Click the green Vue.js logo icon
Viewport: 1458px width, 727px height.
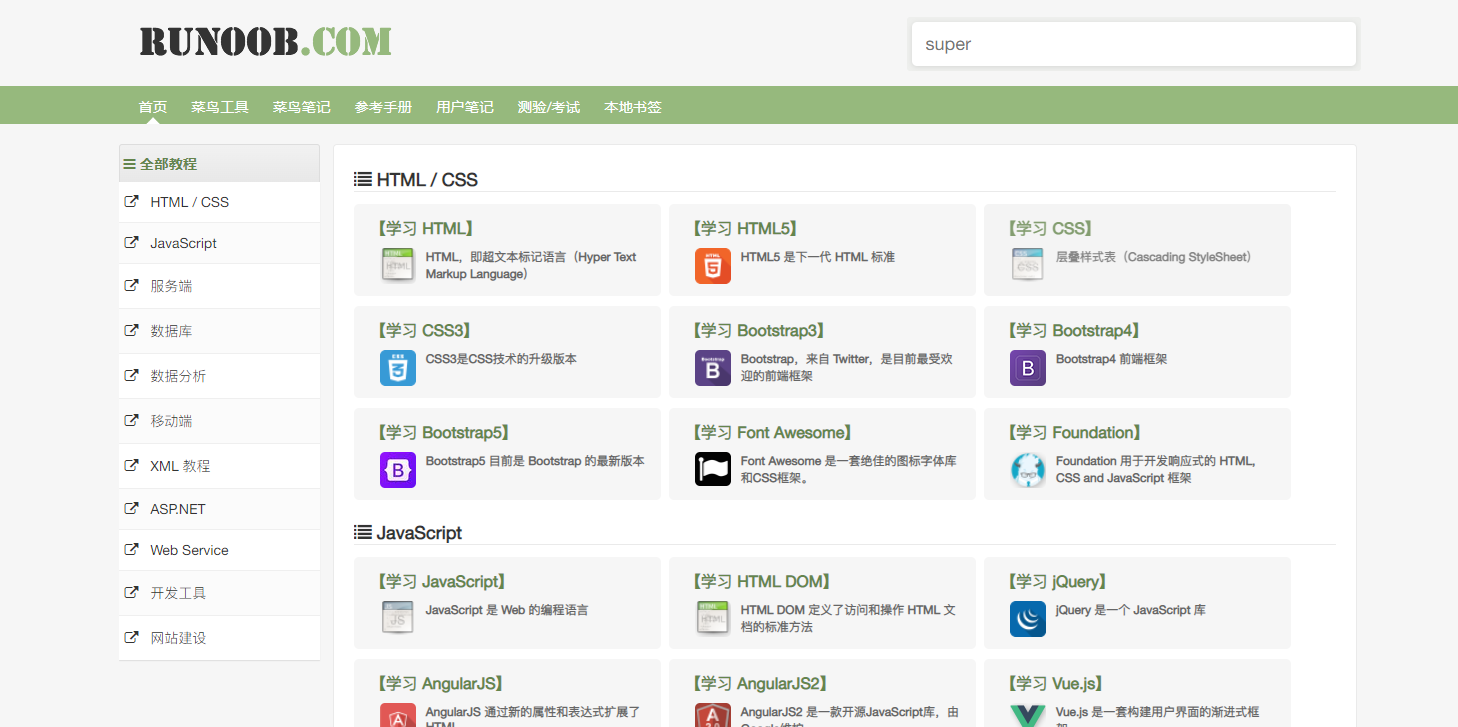click(1028, 714)
